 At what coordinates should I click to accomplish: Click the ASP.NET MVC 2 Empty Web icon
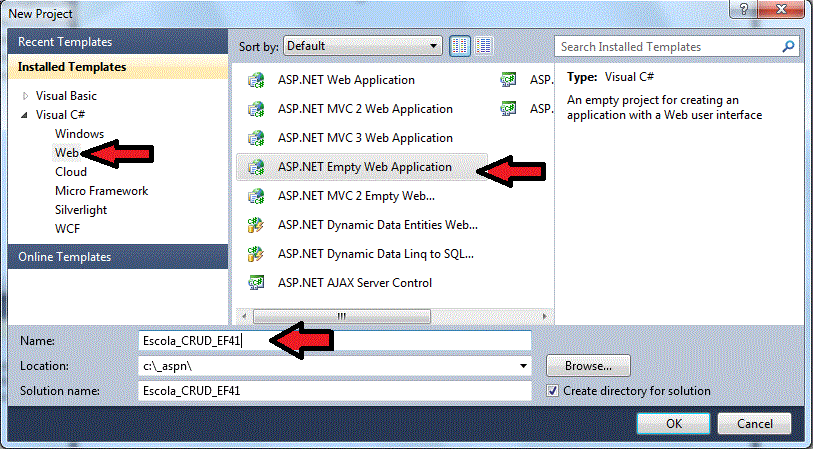pyautogui.click(x=256, y=196)
